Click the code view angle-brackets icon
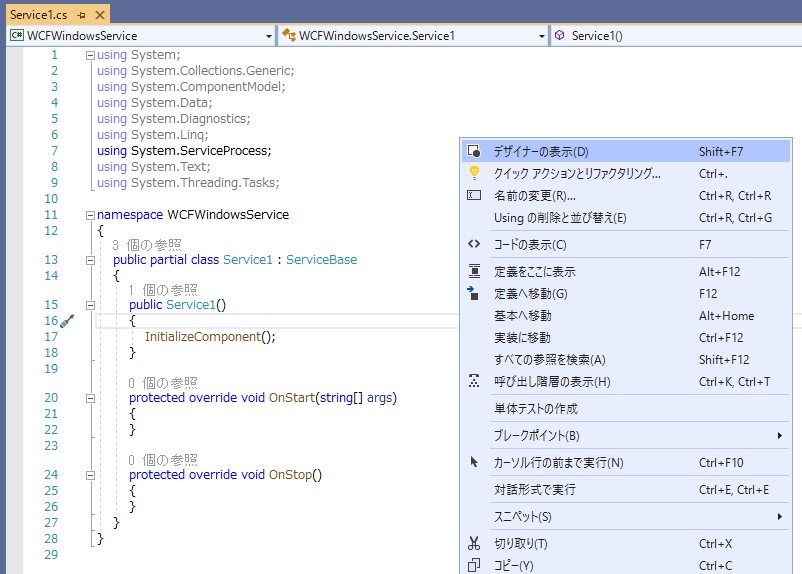 click(475, 244)
